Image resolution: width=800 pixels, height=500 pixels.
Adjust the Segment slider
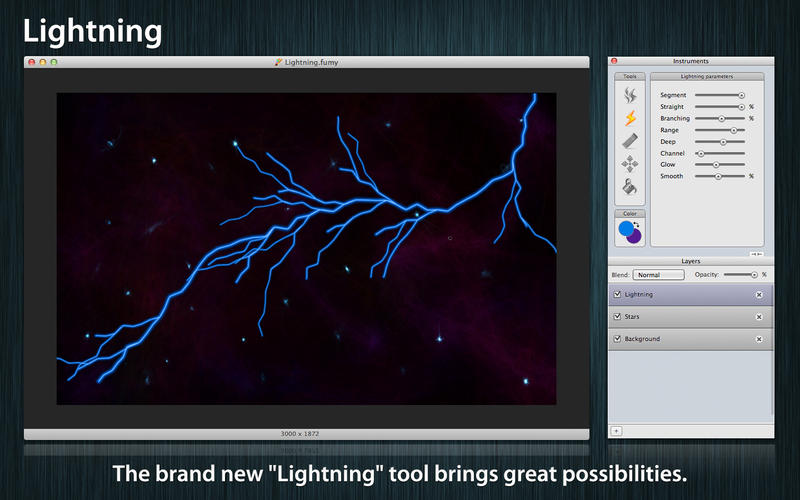pyautogui.click(x=741, y=95)
